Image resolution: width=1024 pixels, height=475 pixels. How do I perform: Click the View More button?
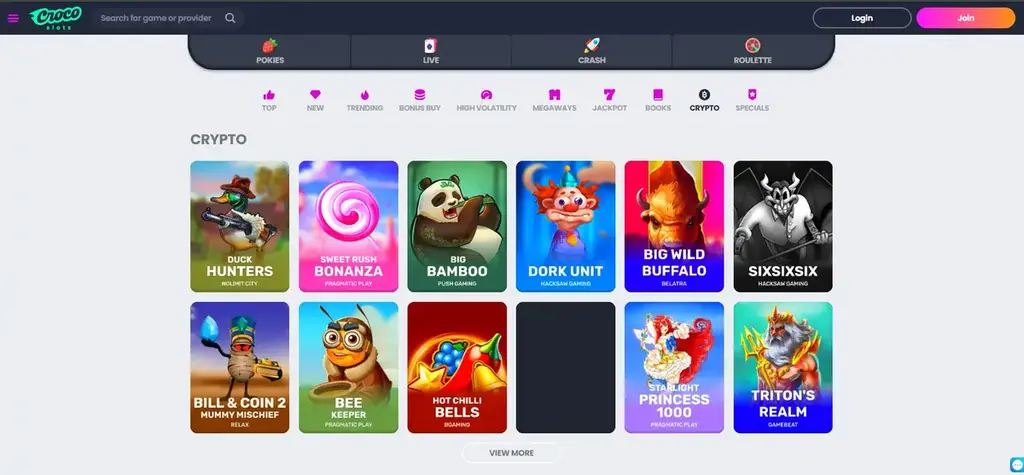(x=511, y=453)
